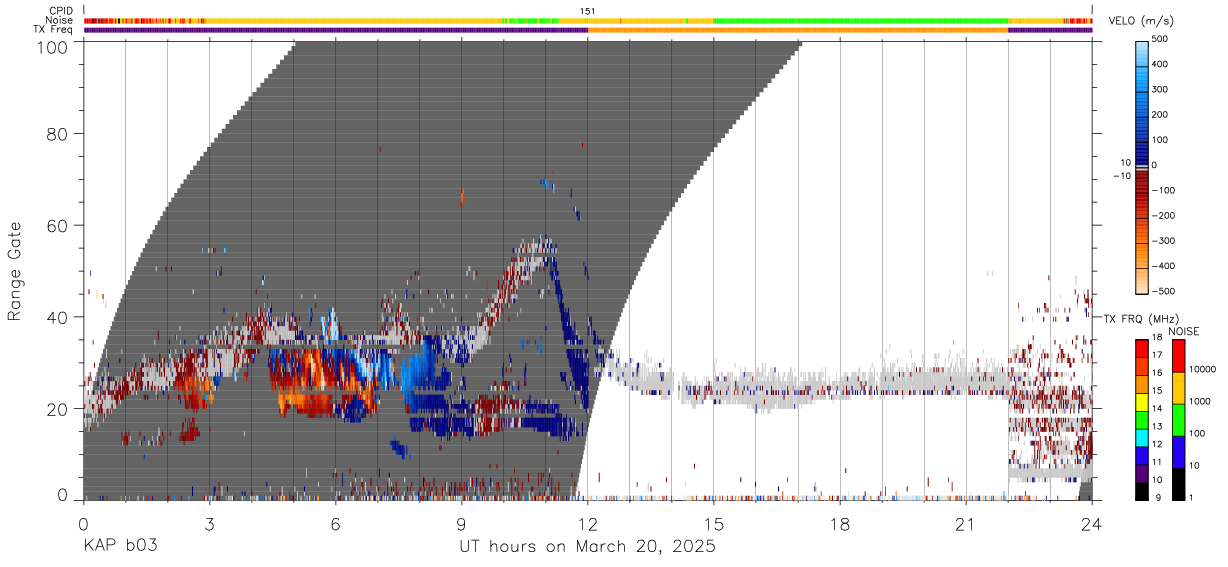Click y-axis tick label 60
Viewport: 1228px width, 567px height.
click(59, 225)
